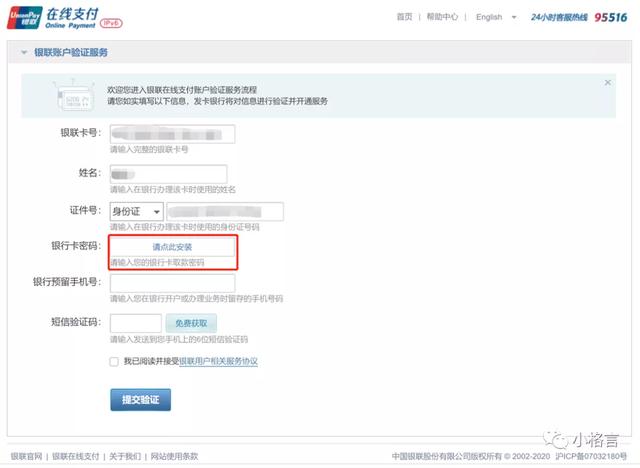Collapse the 银联账户验证服务 section
The image size is (640, 468).
click(24, 52)
